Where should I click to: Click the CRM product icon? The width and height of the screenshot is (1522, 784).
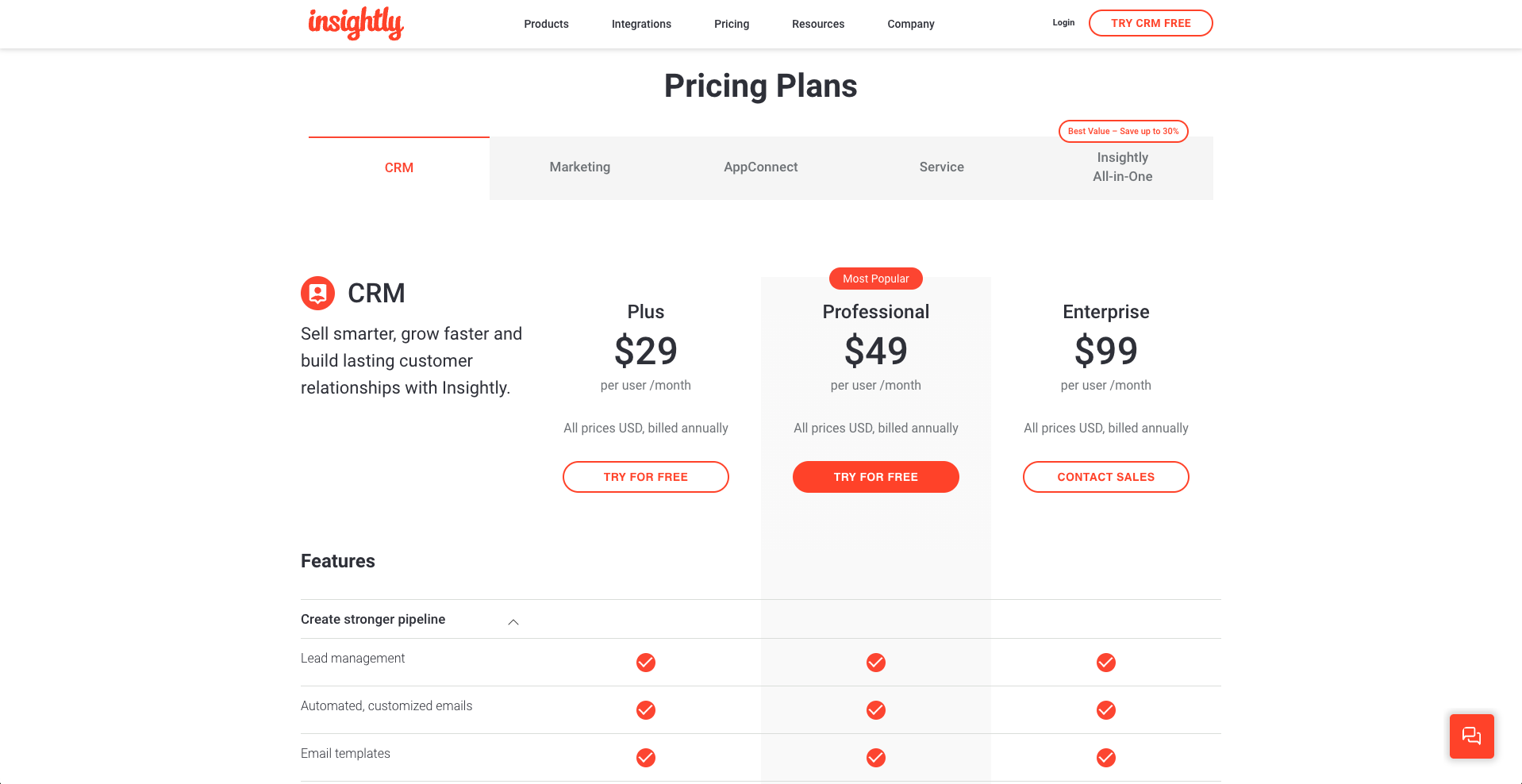pyautogui.click(x=317, y=294)
